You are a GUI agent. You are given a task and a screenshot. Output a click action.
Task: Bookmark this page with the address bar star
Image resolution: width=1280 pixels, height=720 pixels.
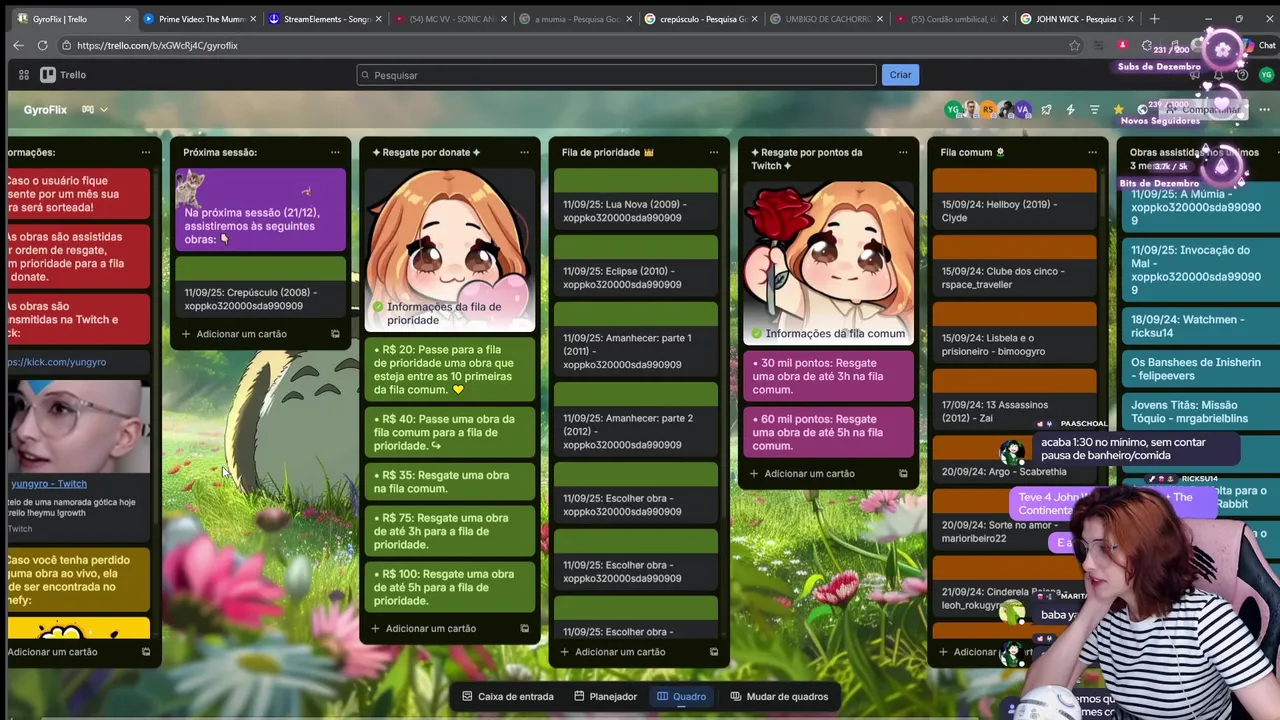point(1074,45)
